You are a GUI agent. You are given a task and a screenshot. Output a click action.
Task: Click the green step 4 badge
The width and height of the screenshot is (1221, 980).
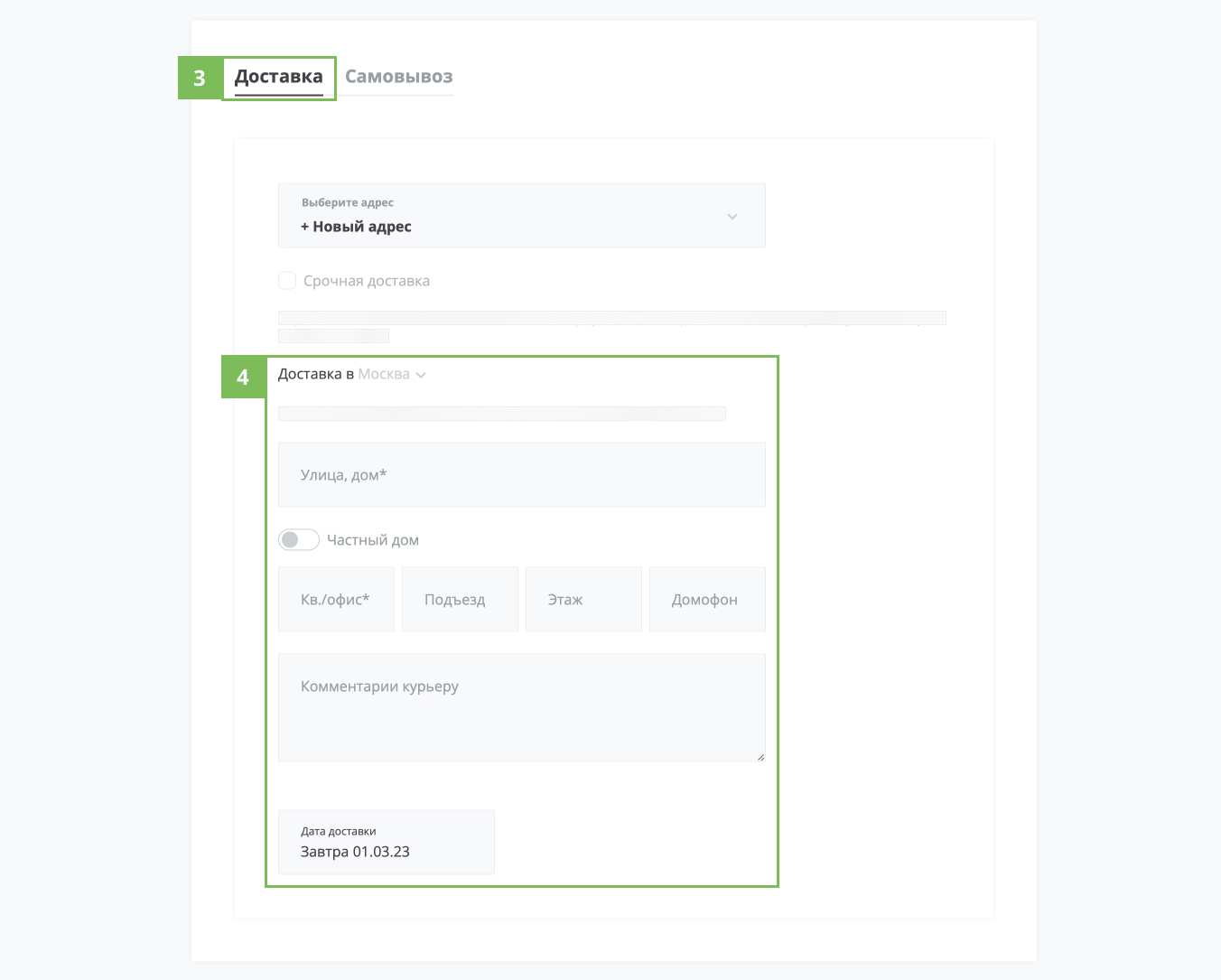pos(243,377)
